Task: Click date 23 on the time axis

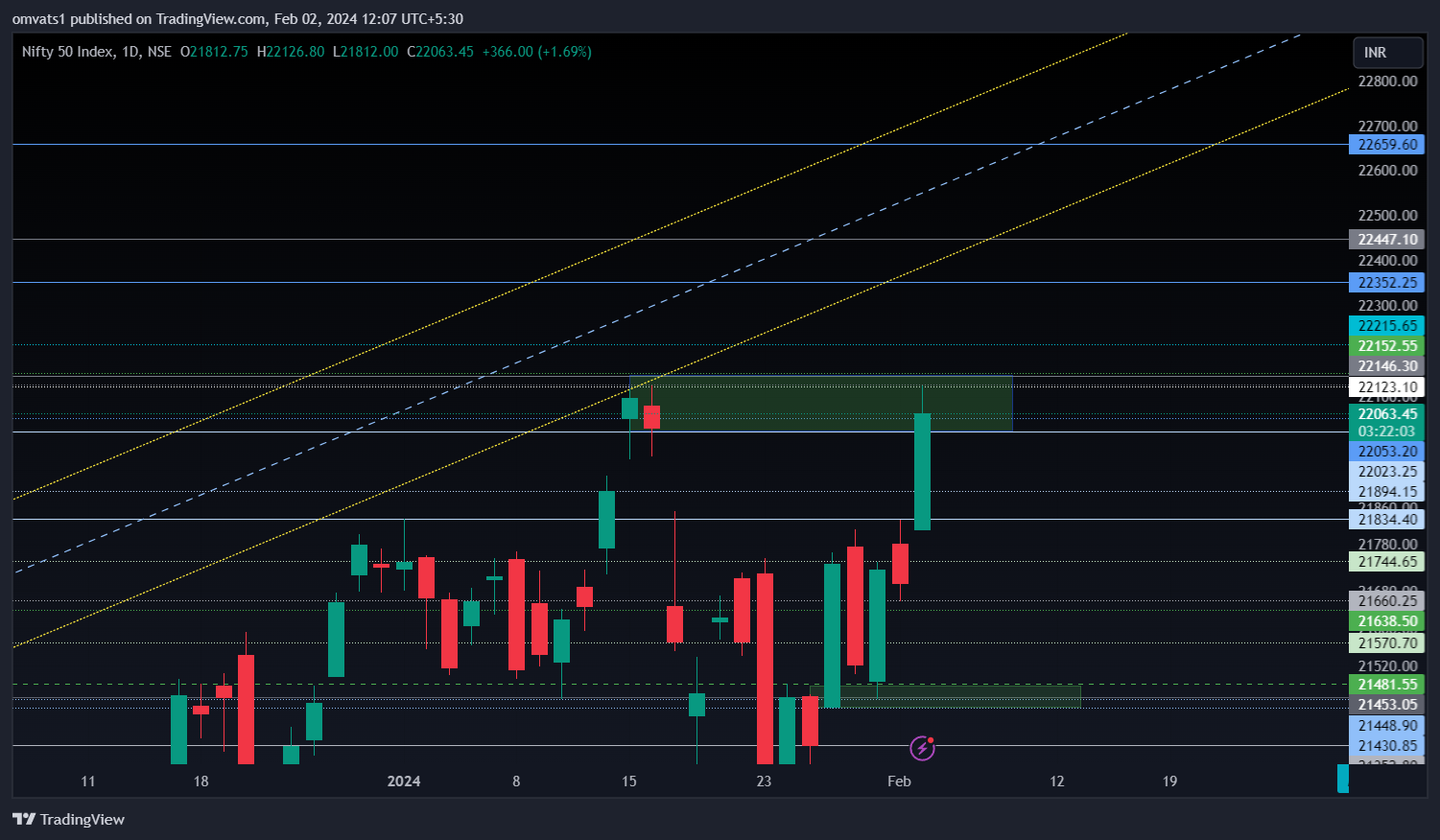Action: (x=764, y=782)
